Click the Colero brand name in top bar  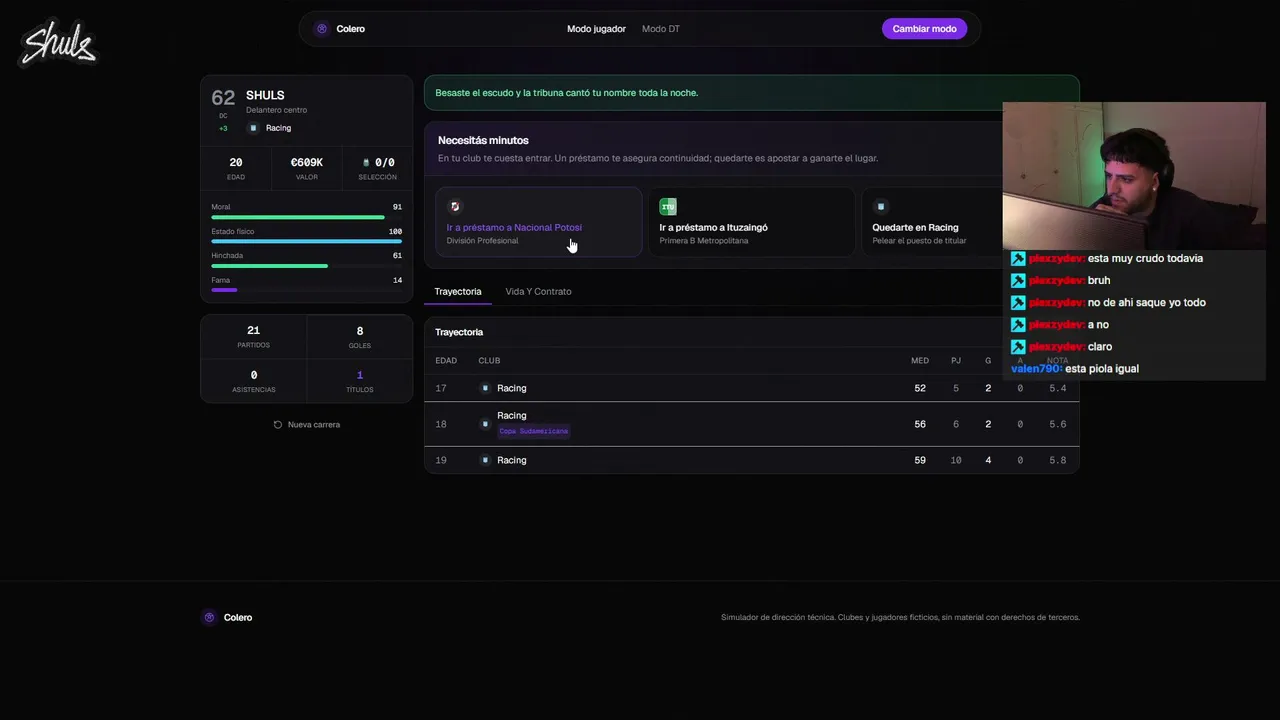tap(351, 29)
